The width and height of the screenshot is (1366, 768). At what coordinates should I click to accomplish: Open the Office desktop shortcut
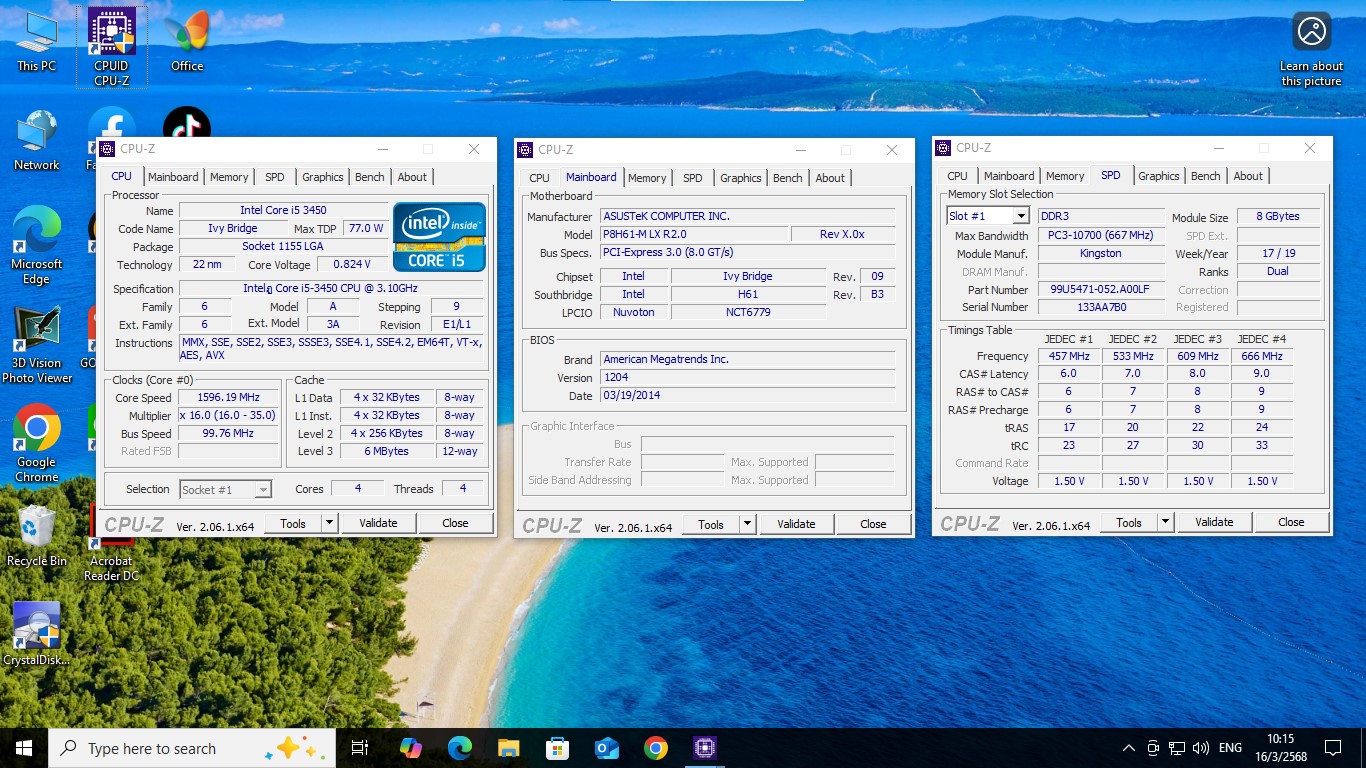pos(187,41)
